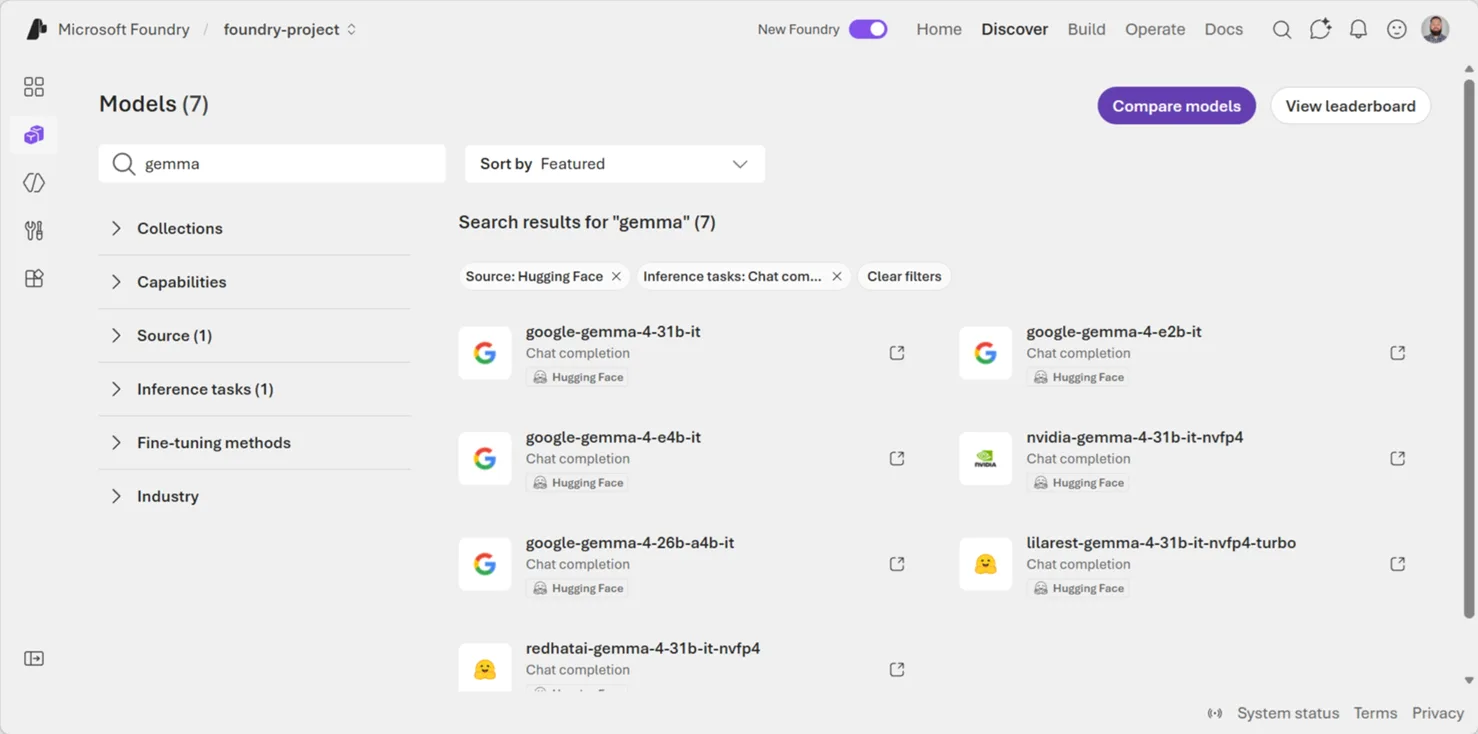The height and width of the screenshot is (734, 1478).
Task: Click the vertical scrollbar up arrow
Action: 1469,69
